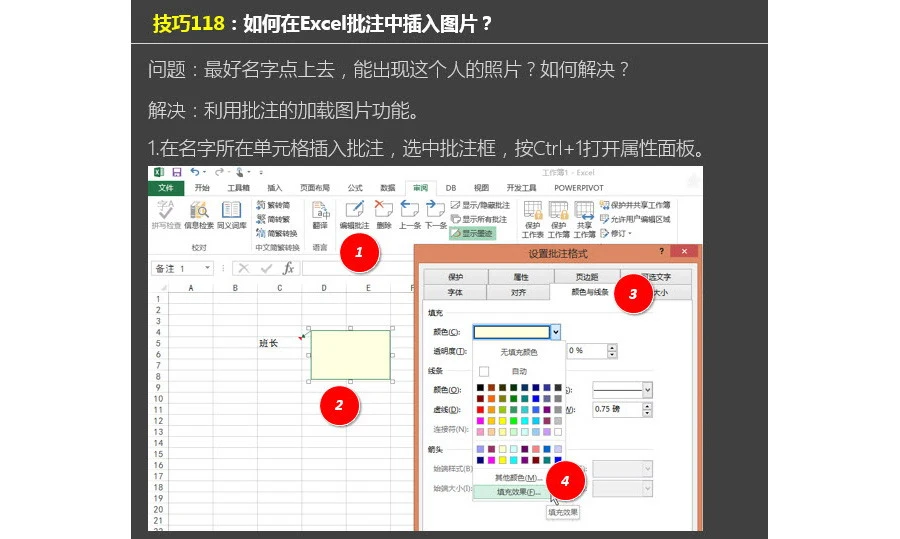Click the Redo arrow icon
This screenshot has width=900, height=539.
(219, 172)
